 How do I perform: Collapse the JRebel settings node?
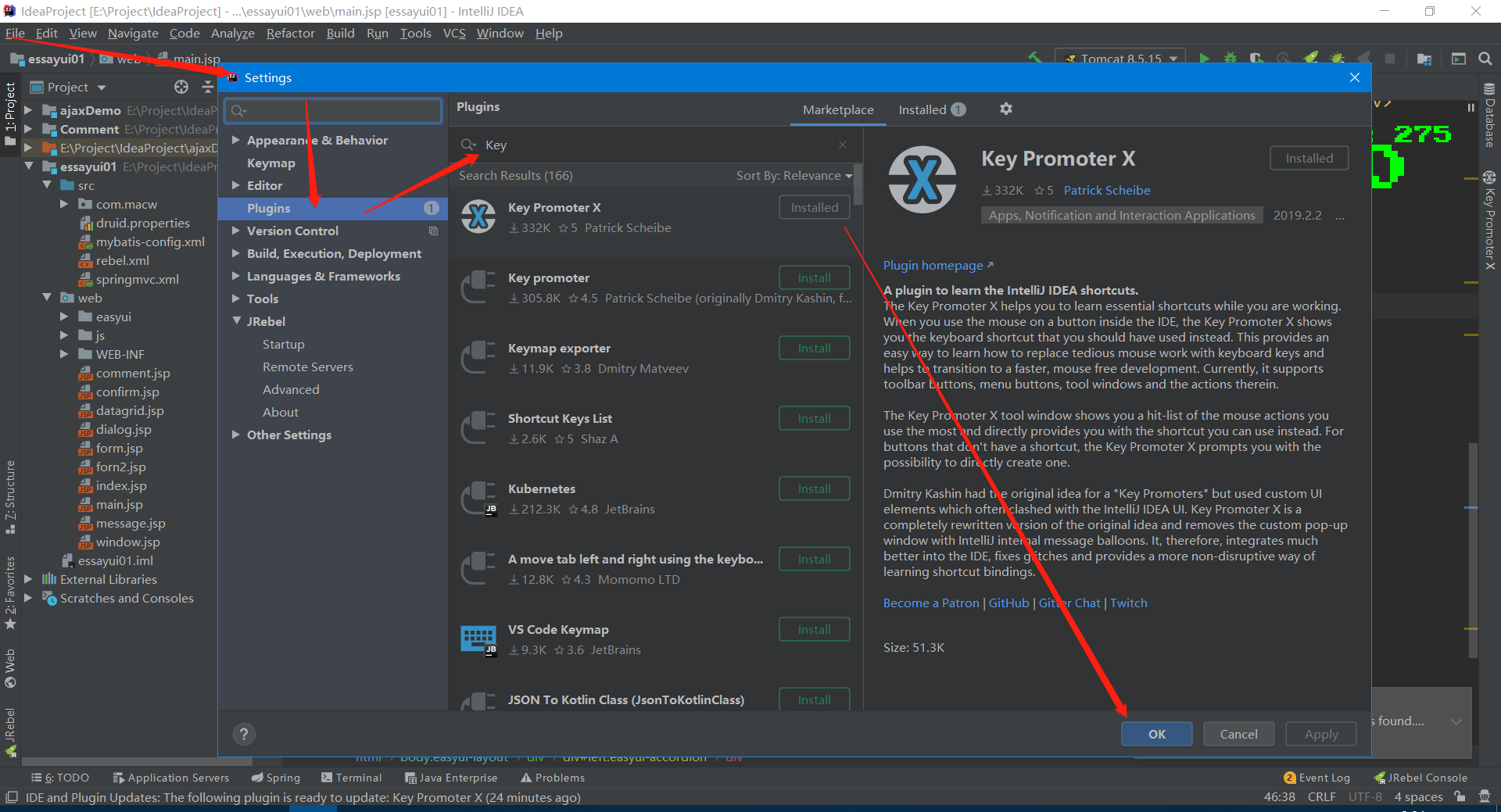pos(235,321)
